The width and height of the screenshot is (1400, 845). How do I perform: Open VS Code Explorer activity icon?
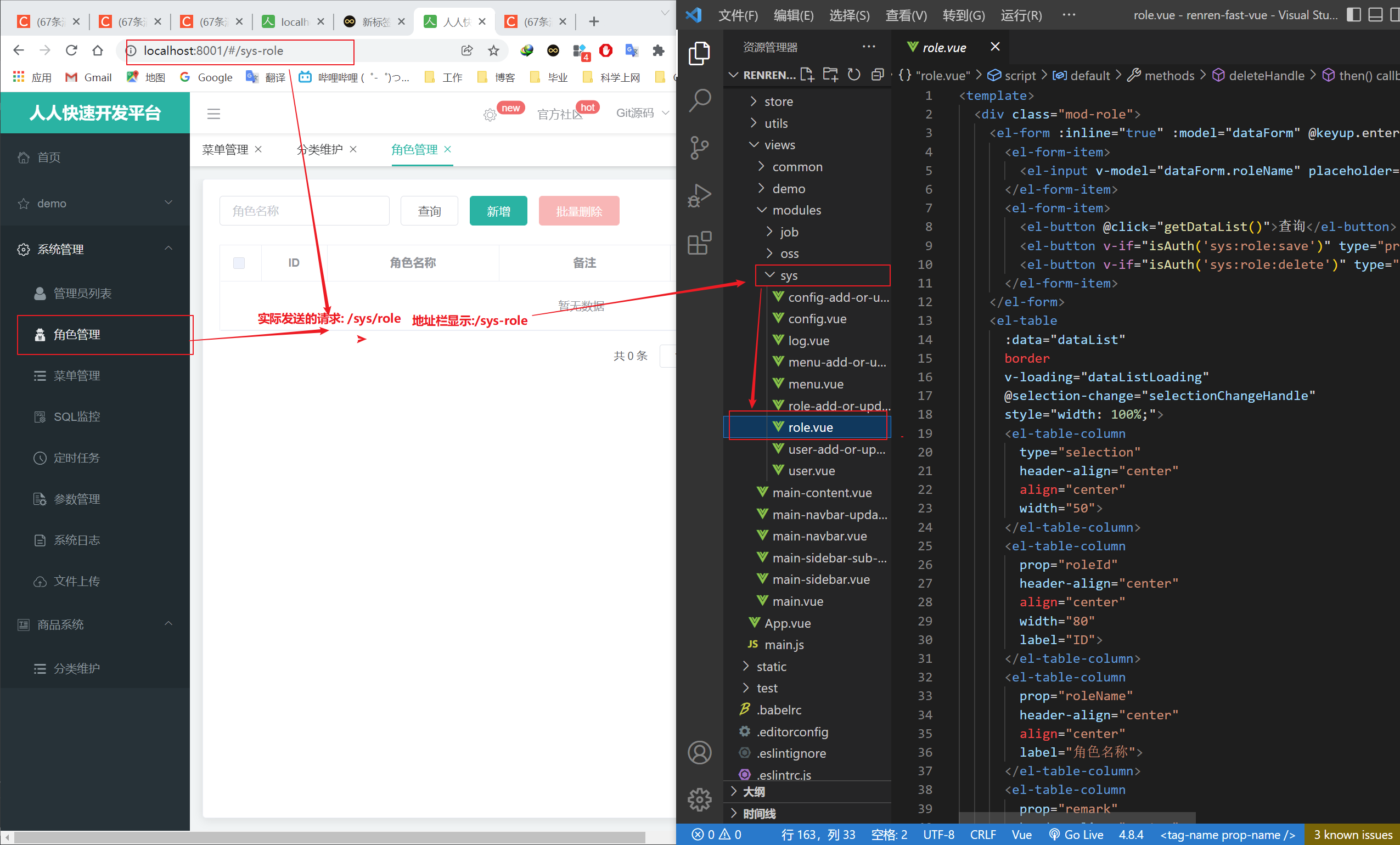coord(699,53)
